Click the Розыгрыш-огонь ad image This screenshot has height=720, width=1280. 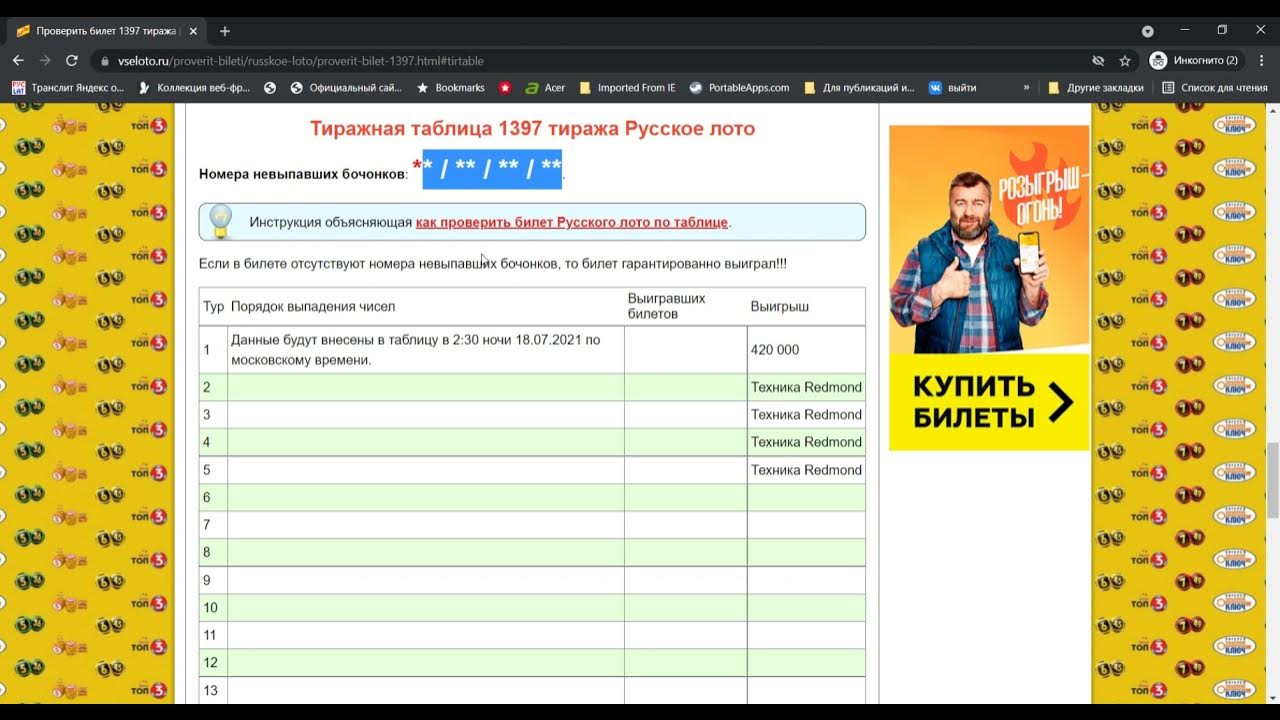coord(989,239)
